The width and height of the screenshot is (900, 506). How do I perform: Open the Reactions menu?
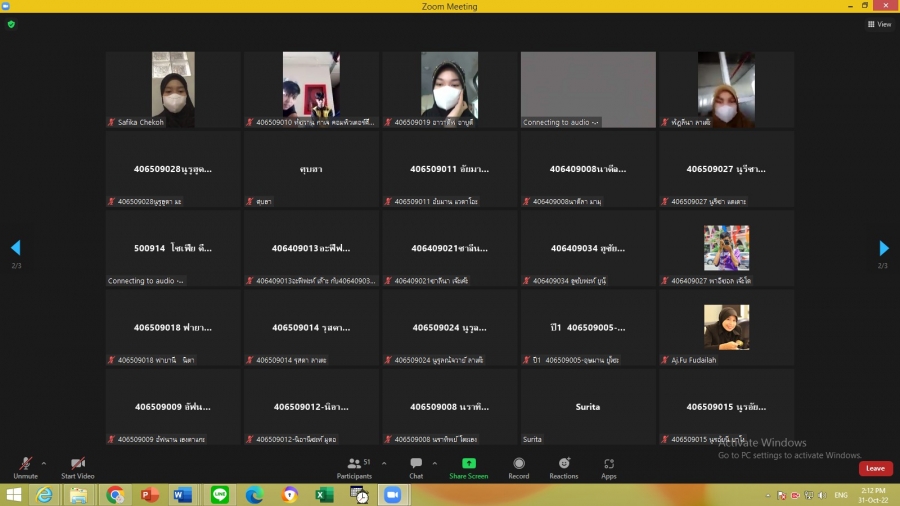564,465
